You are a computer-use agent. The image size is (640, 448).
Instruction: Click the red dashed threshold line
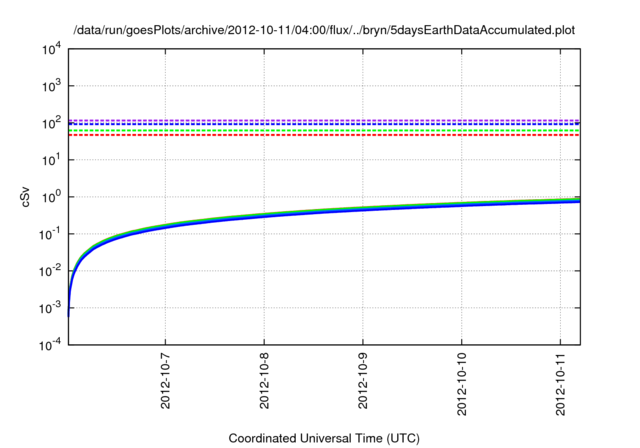click(x=324, y=135)
